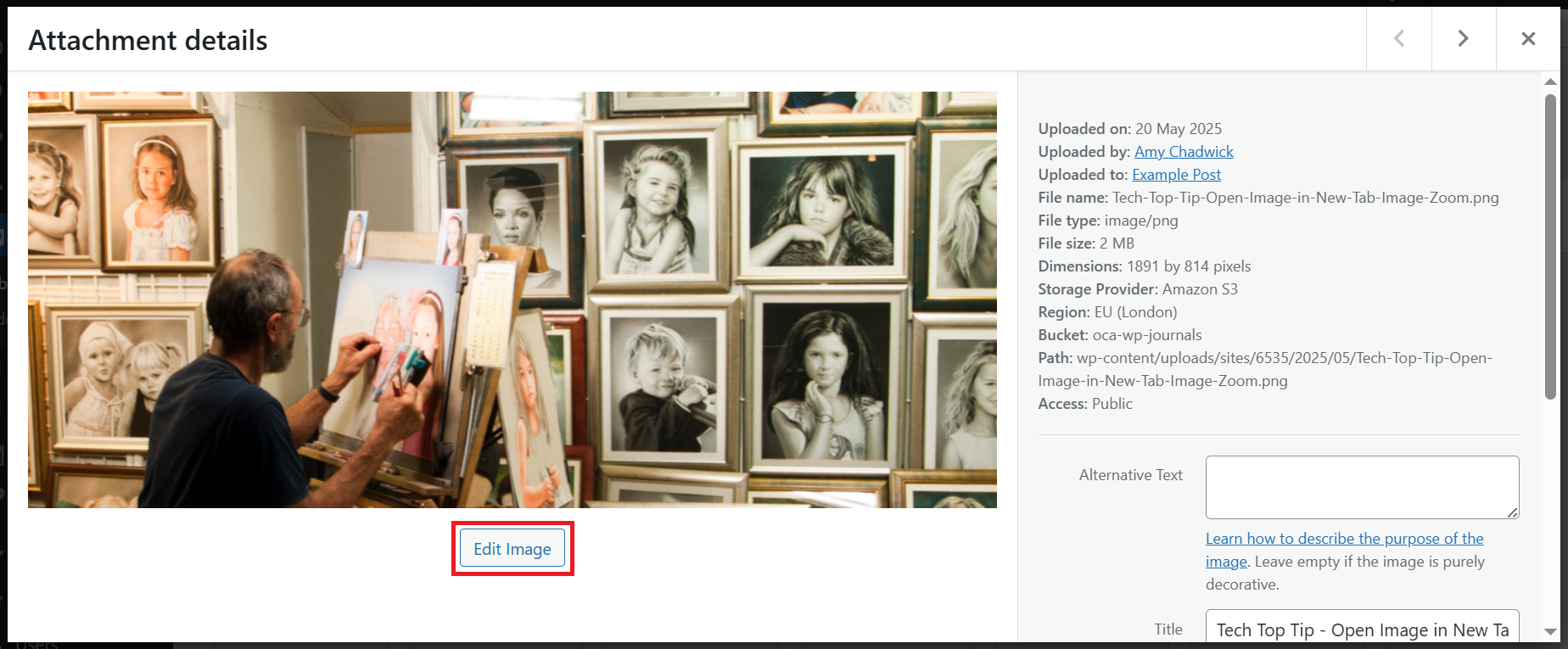The image size is (1568, 649).
Task: Click into the Title input field
Action: 1362,629
